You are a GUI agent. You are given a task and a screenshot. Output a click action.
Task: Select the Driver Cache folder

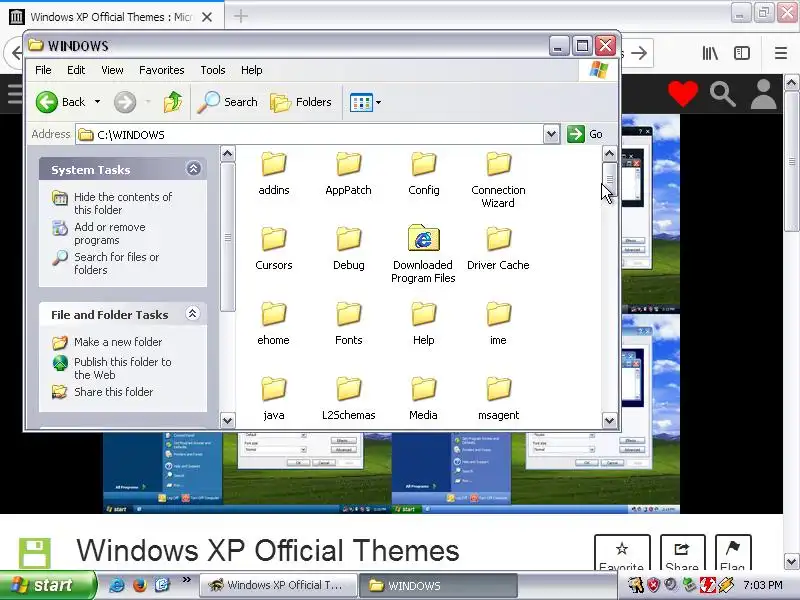click(498, 249)
